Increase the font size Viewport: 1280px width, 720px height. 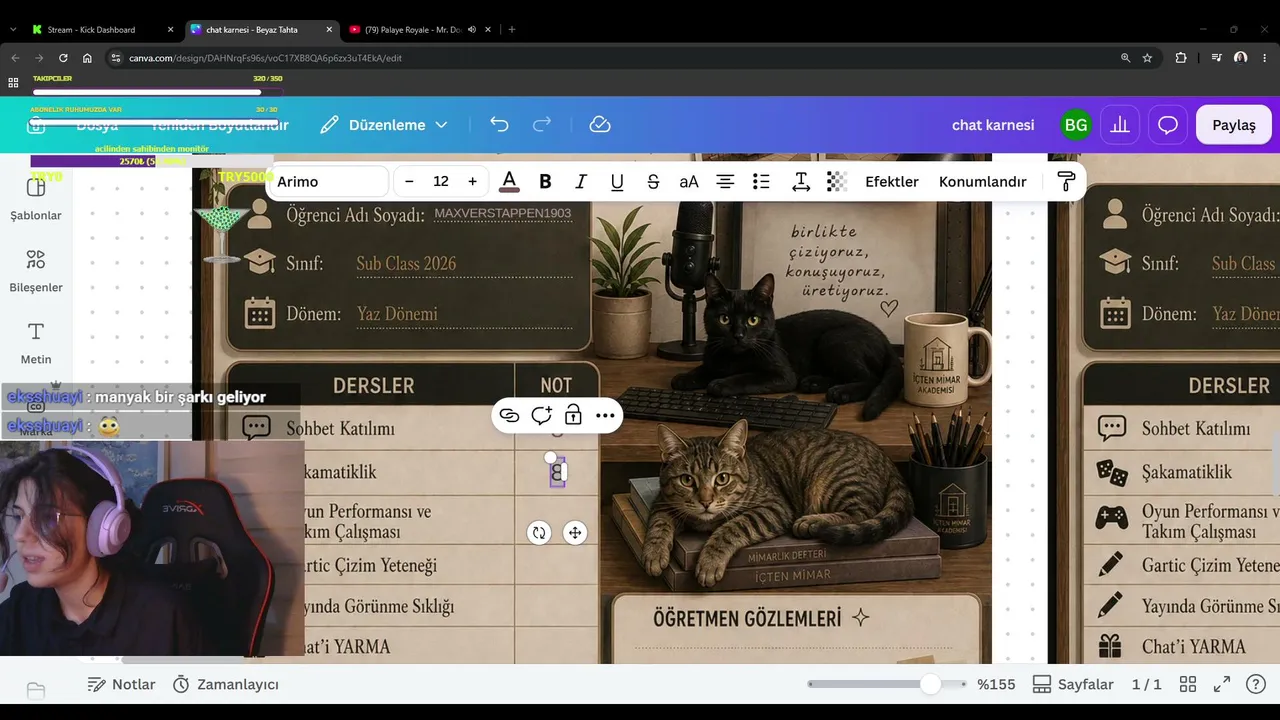pyautogui.click(x=472, y=181)
